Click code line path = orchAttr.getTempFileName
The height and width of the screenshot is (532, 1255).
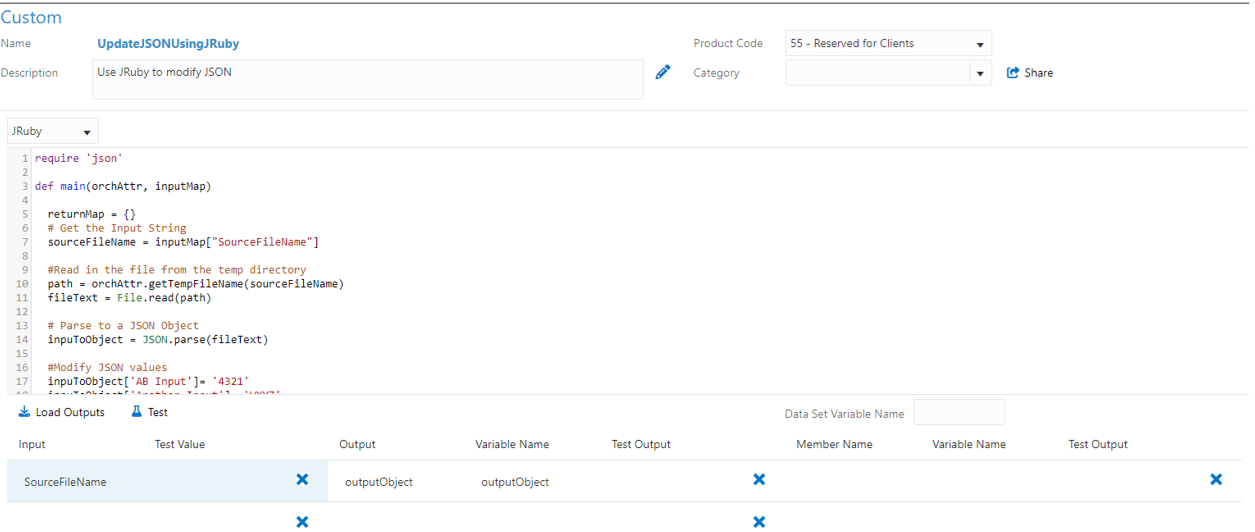(195, 283)
